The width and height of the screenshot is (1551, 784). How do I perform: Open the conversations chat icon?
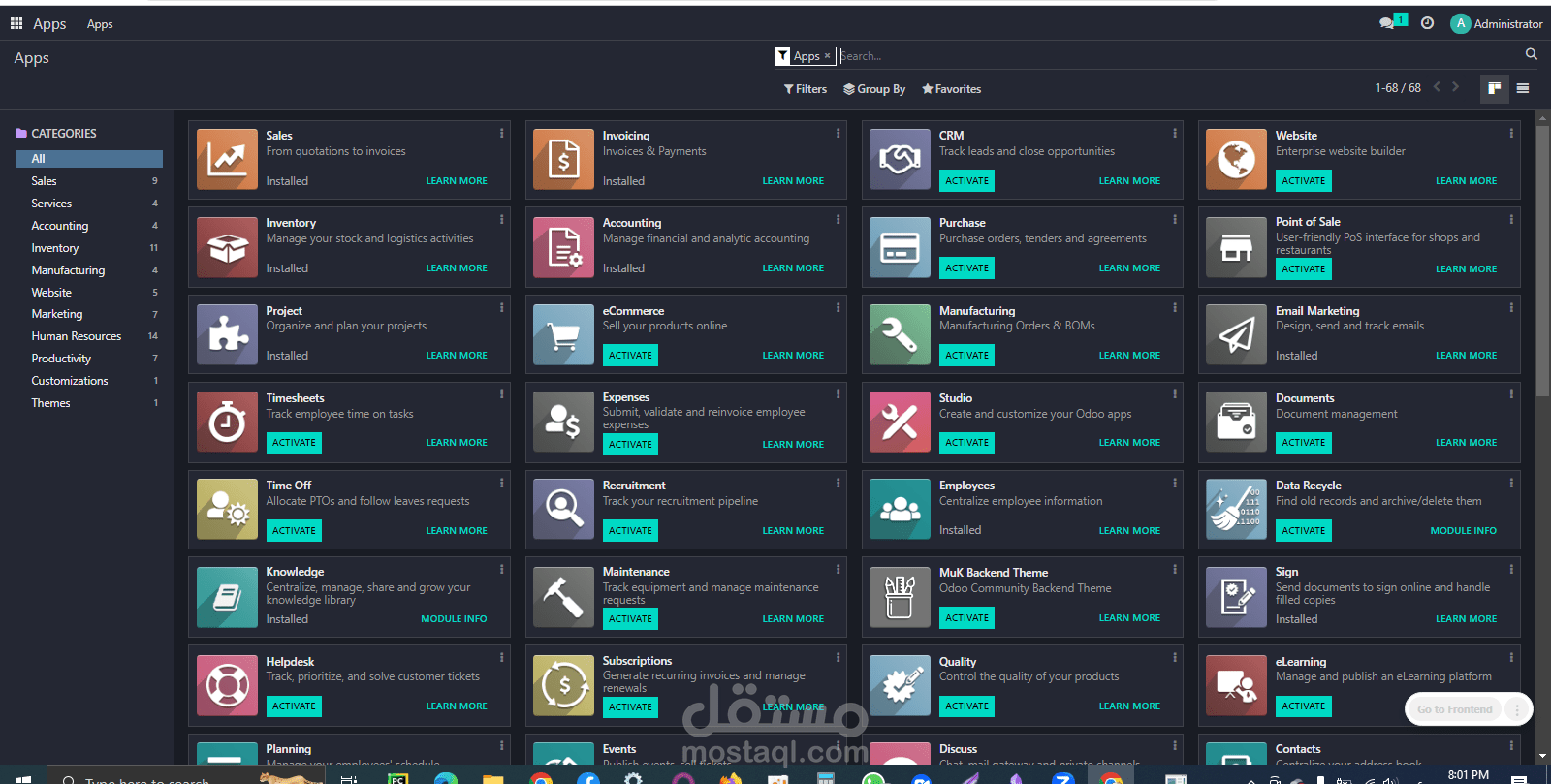[1387, 23]
